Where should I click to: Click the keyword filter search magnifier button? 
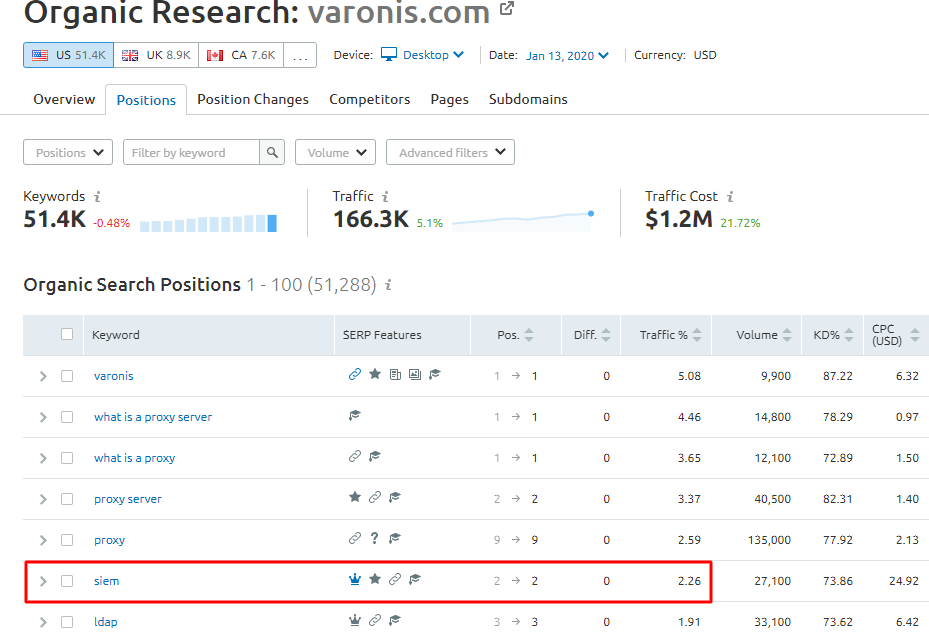click(x=272, y=152)
